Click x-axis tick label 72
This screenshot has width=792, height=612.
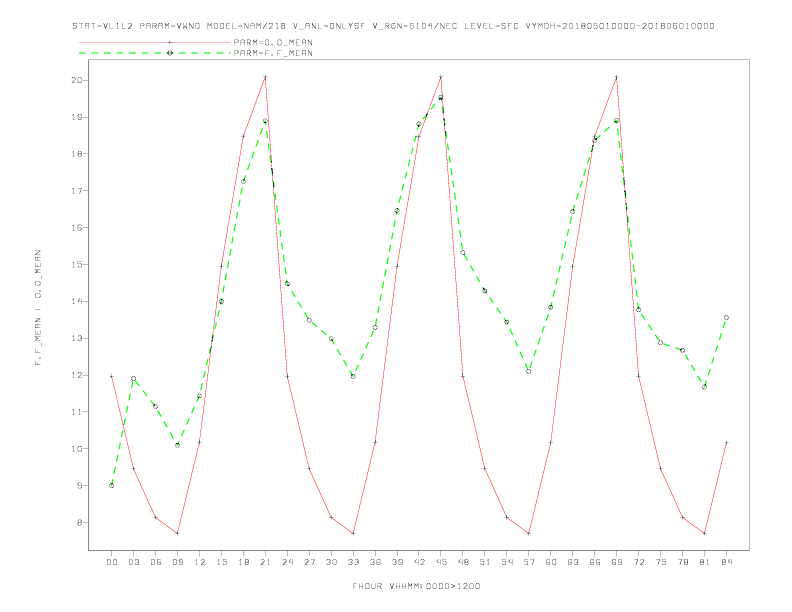pos(638,562)
